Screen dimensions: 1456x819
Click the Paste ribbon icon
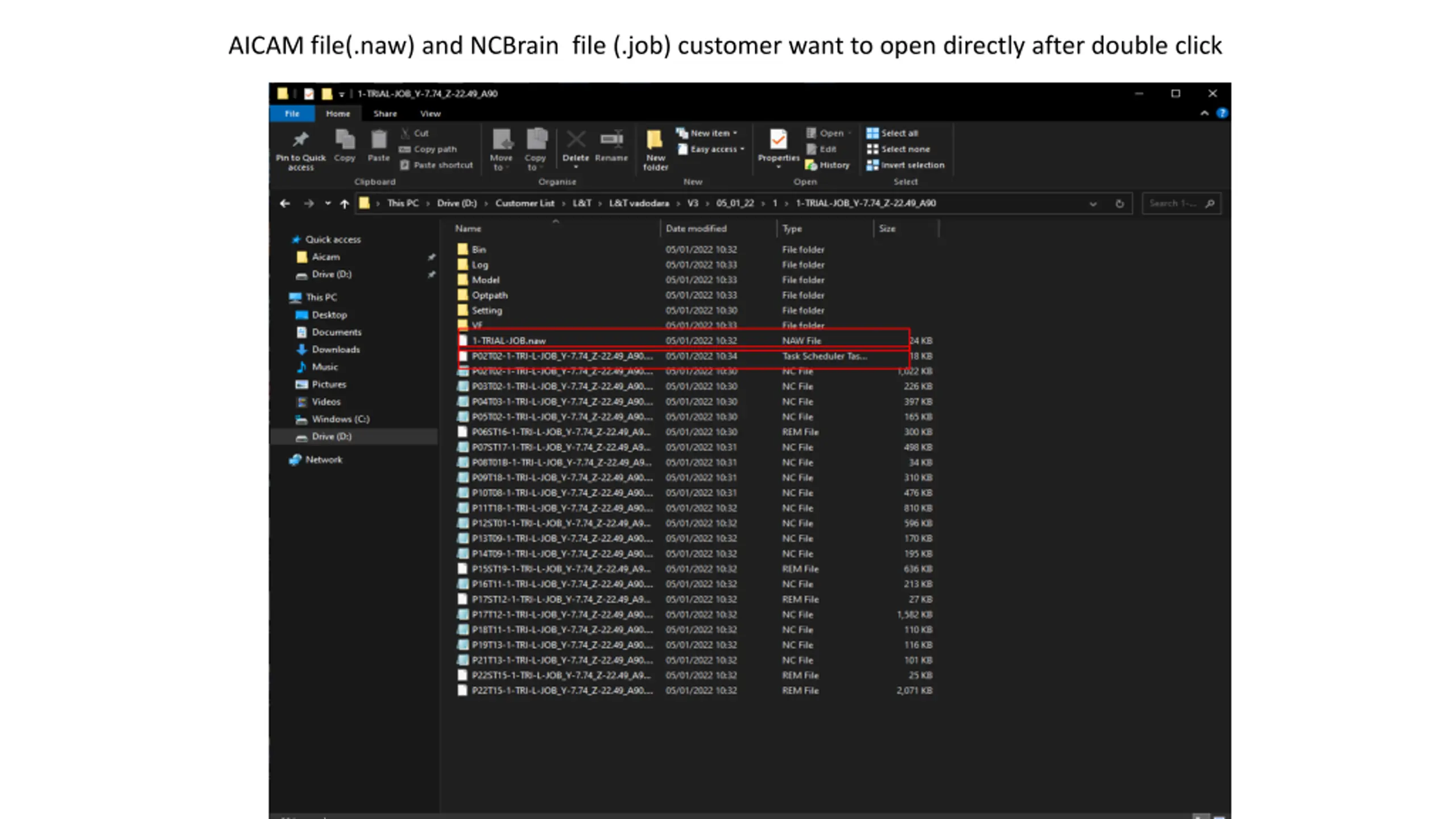(x=379, y=146)
